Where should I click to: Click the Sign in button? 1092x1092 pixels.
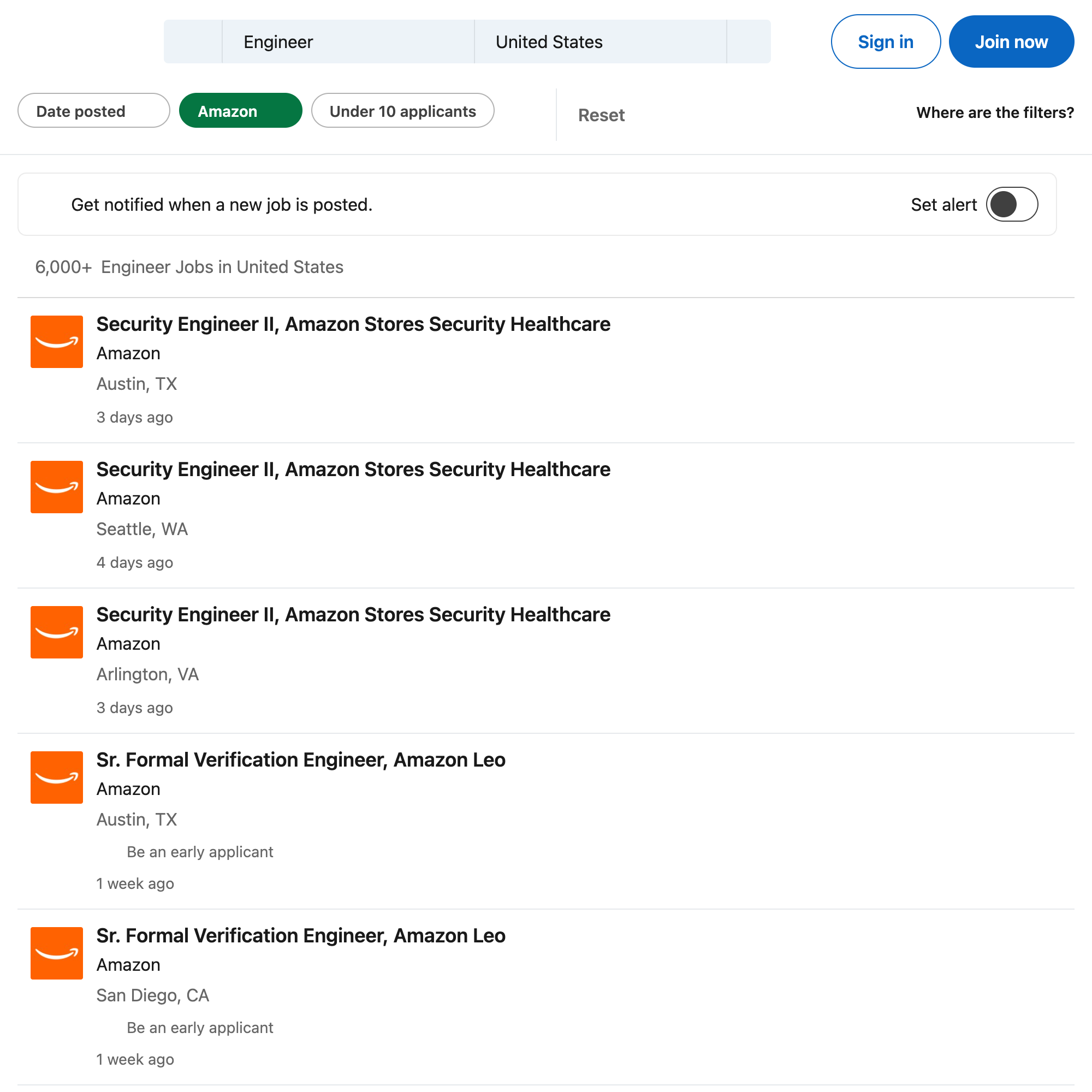coord(885,42)
